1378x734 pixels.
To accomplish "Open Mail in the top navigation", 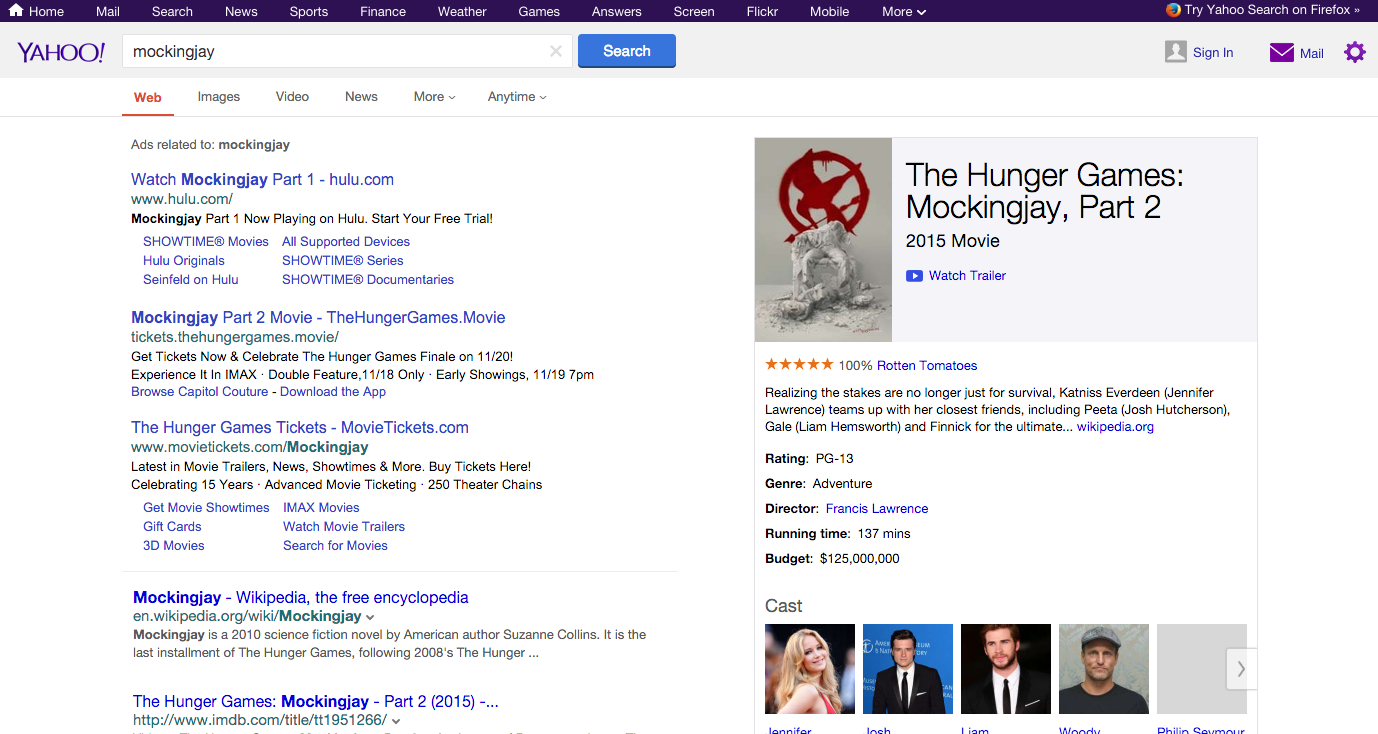I will coord(108,11).
